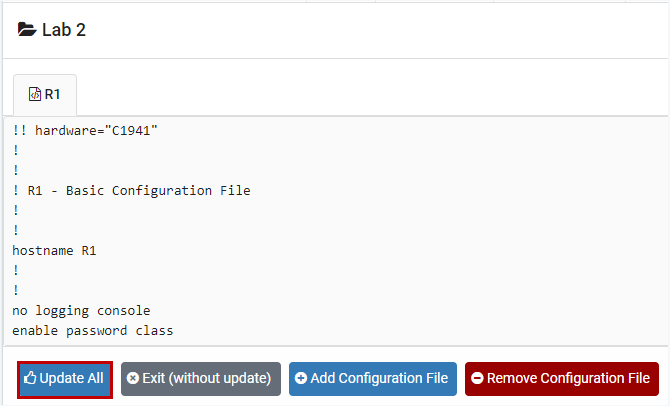Click the plus circle icon for adding configuration
This screenshot has height=406, width=670.
[x=301, y=379]
